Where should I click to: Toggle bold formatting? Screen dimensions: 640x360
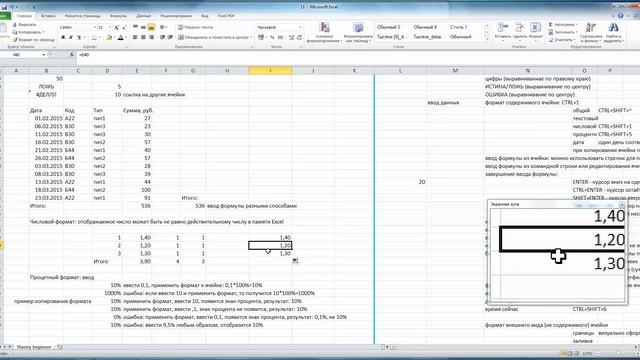pyautogui.click(x=63, y=38)
